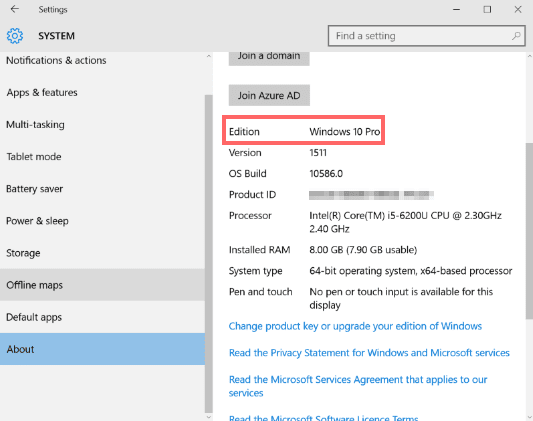Click the Windows 10 Pro edition text
Viewport: 533px width, 421px height.
tap(345, 131)
